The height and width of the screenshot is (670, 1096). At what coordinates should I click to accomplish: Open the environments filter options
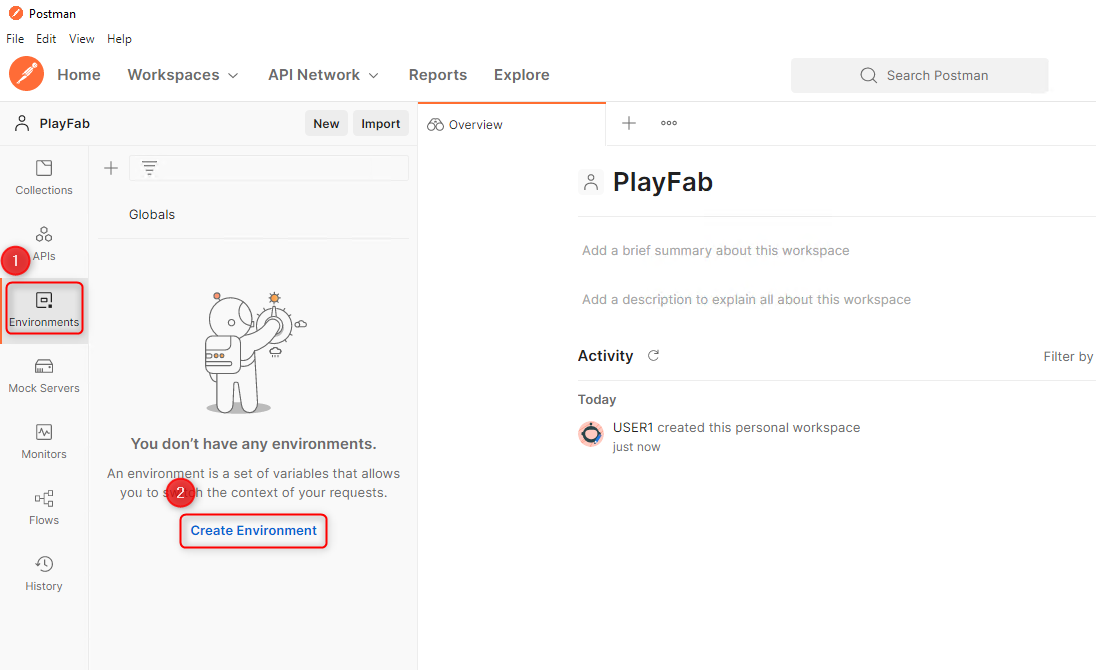pyautogui.click(x=149, y=167)
